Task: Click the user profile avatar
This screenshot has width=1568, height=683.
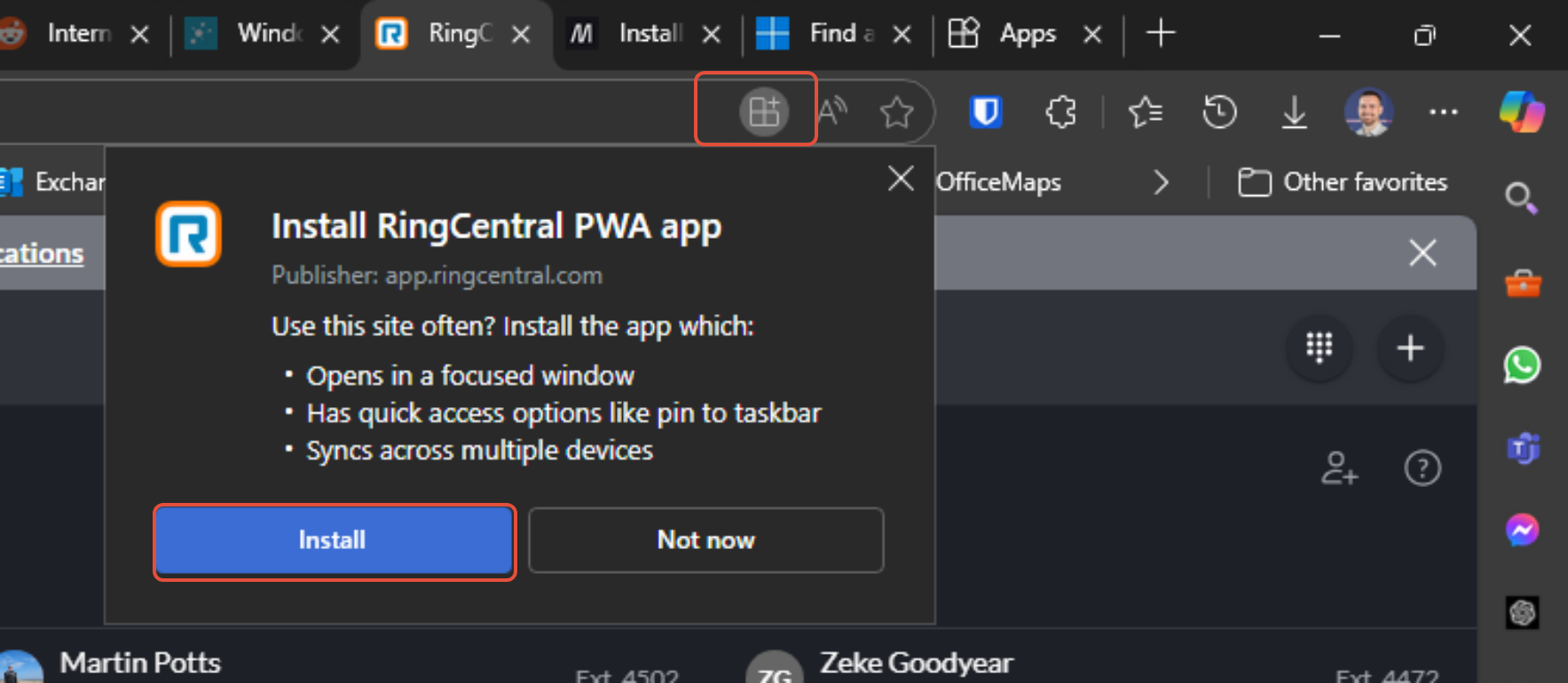Action: tap(1368, 112)
